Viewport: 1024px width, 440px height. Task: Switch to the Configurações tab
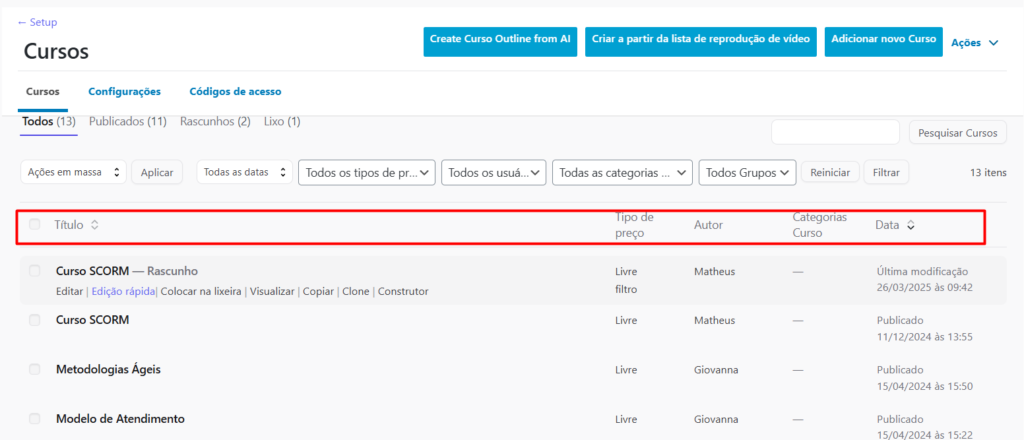[124, 91]
